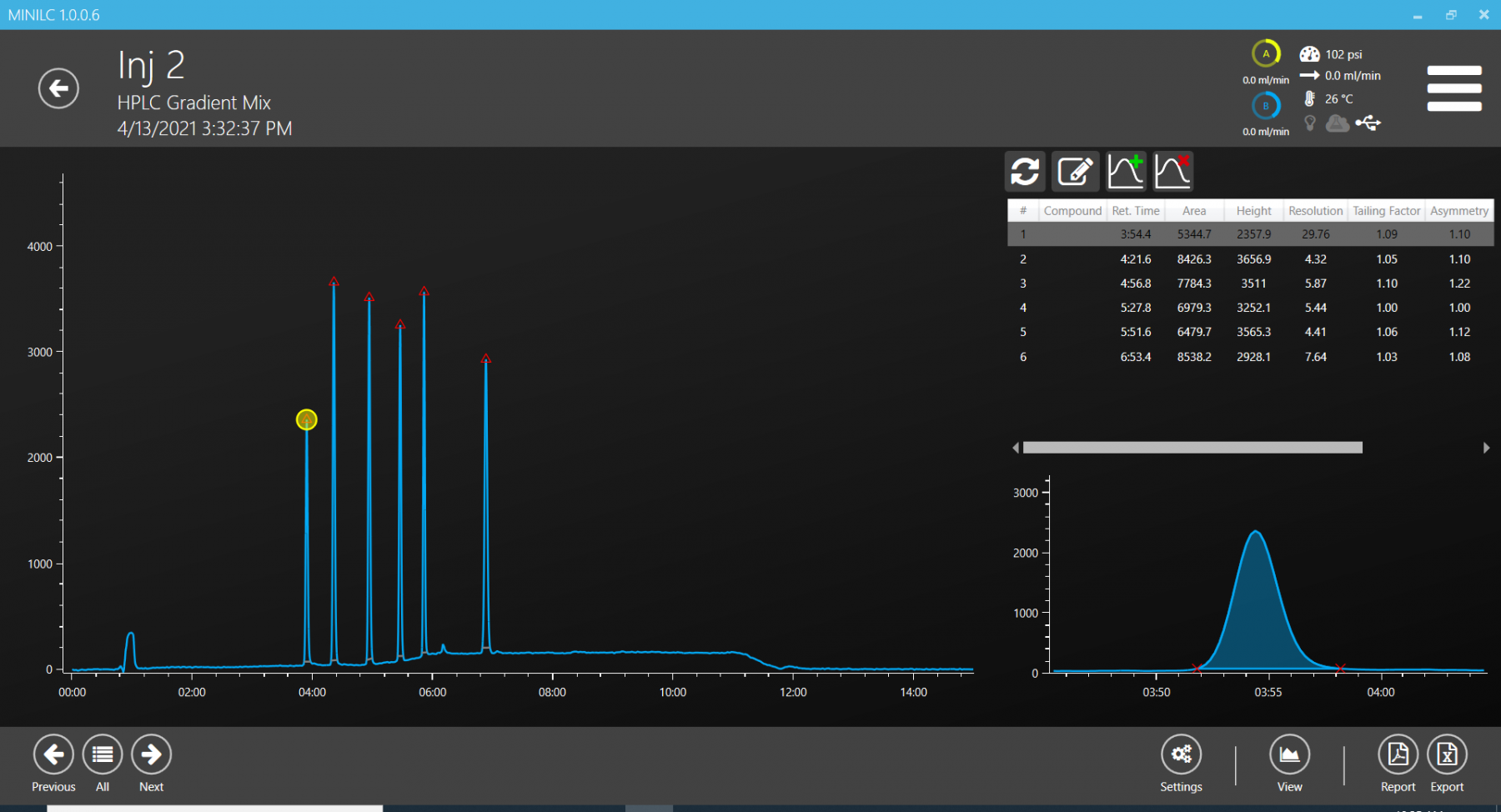Advance to Next injection
The height and width of the screenshot is (812, 1501).
152,754
